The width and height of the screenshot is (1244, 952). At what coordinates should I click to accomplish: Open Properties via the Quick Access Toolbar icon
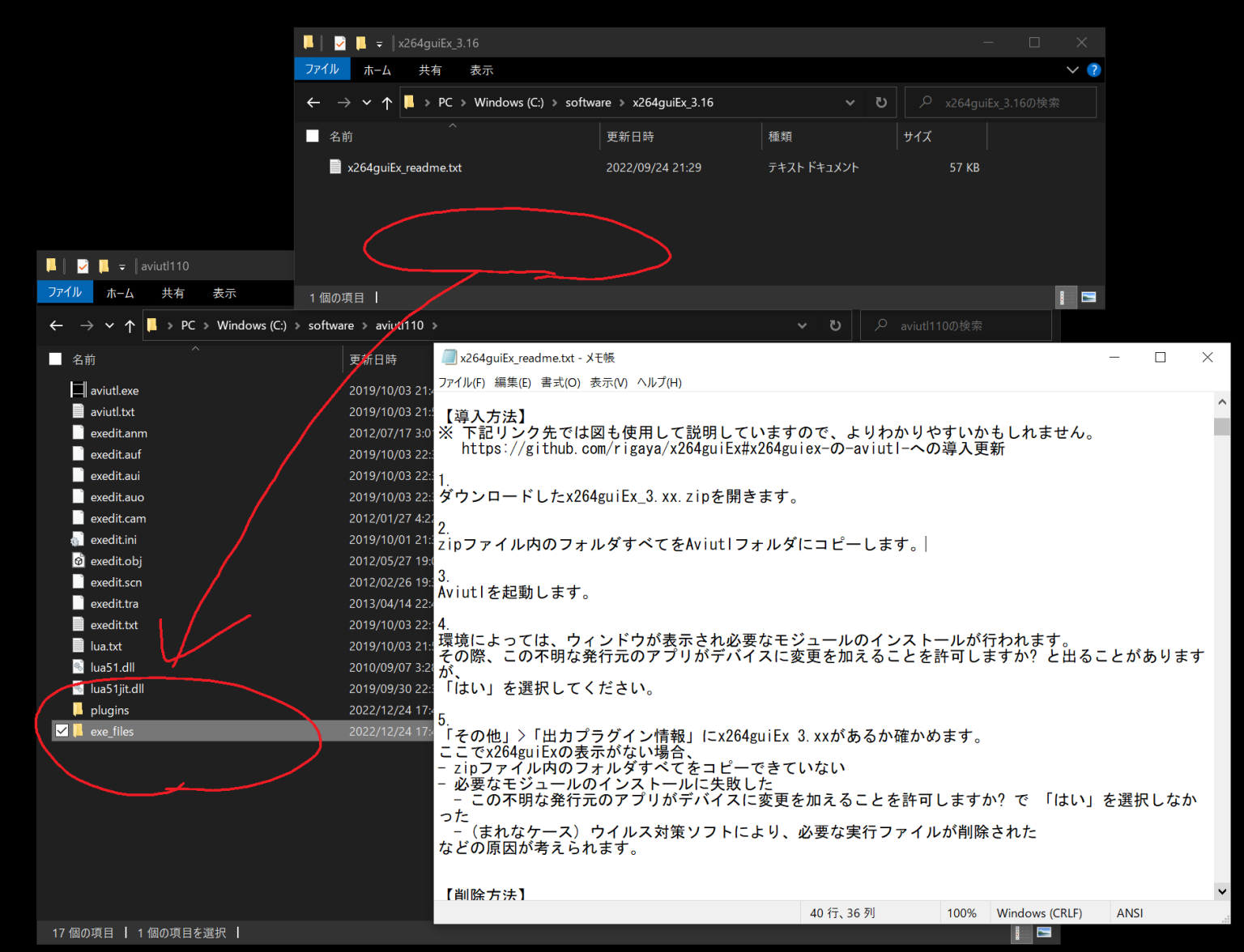point(339,42)
